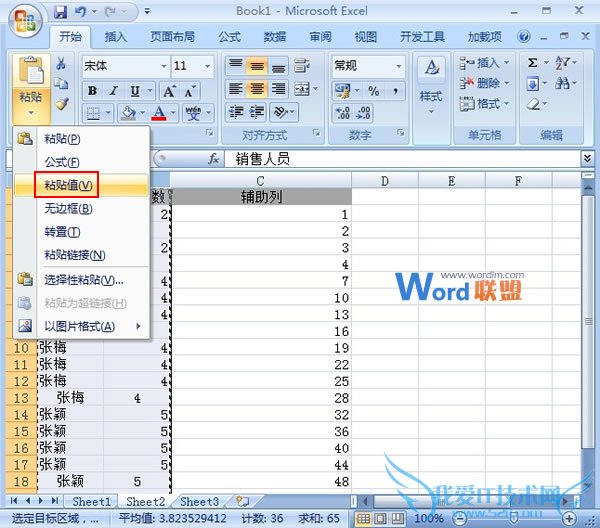Increase font size with the large A
This screenshot has height=528, width=600.
tap(169, 91)
